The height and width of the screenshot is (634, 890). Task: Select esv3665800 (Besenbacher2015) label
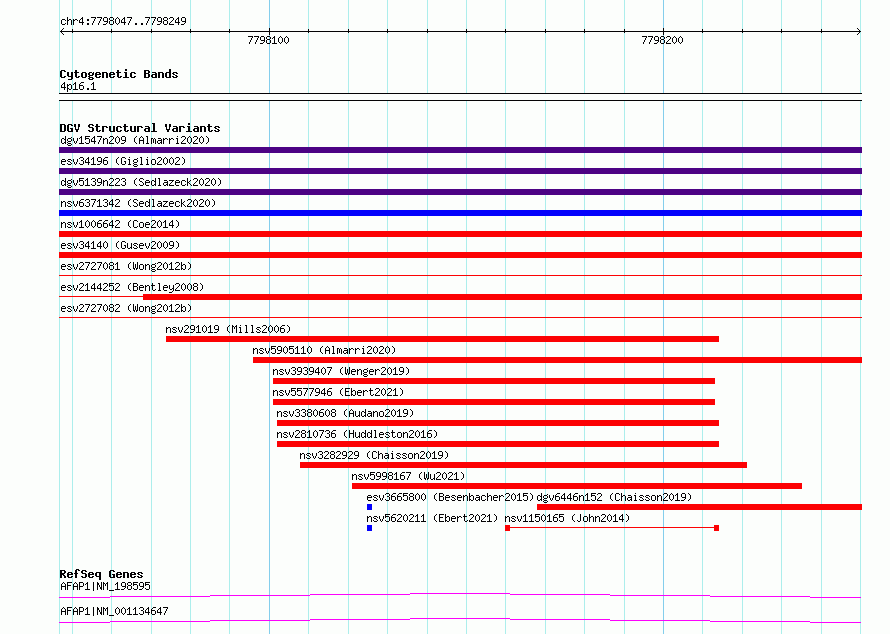click(450, 497)
